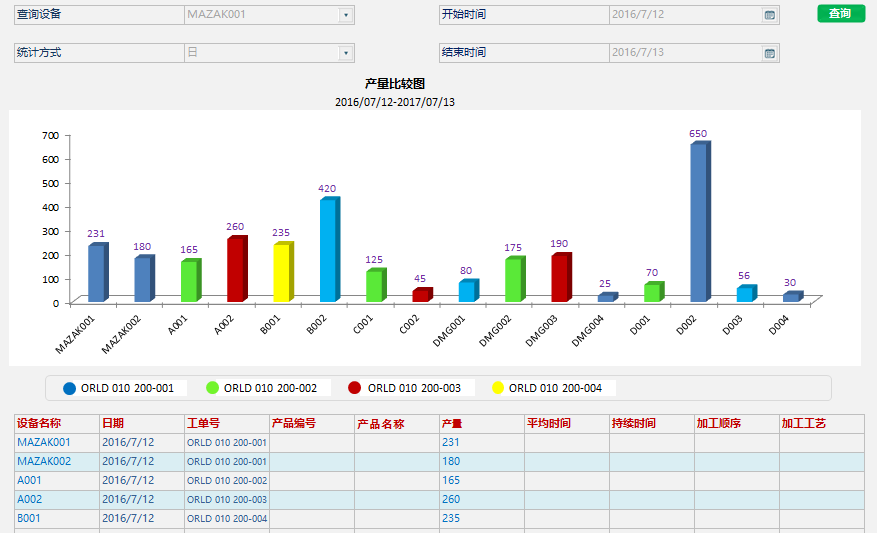877x533 pixels.
Task: Click the D002 bar showing 650
Action: (698, 223)
